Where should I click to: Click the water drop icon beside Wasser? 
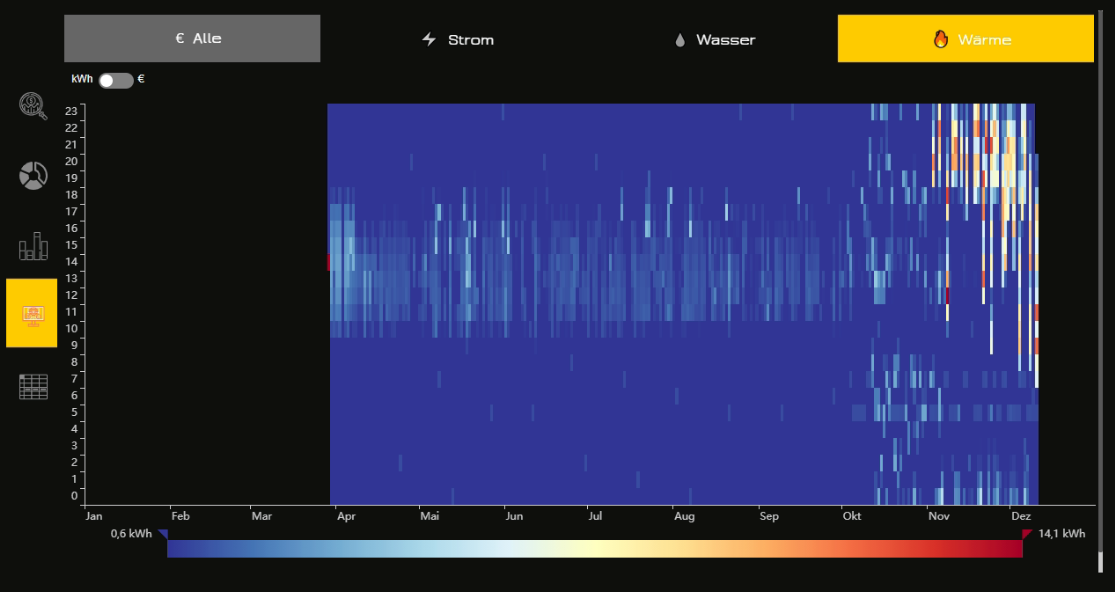(x=680, y=40)
